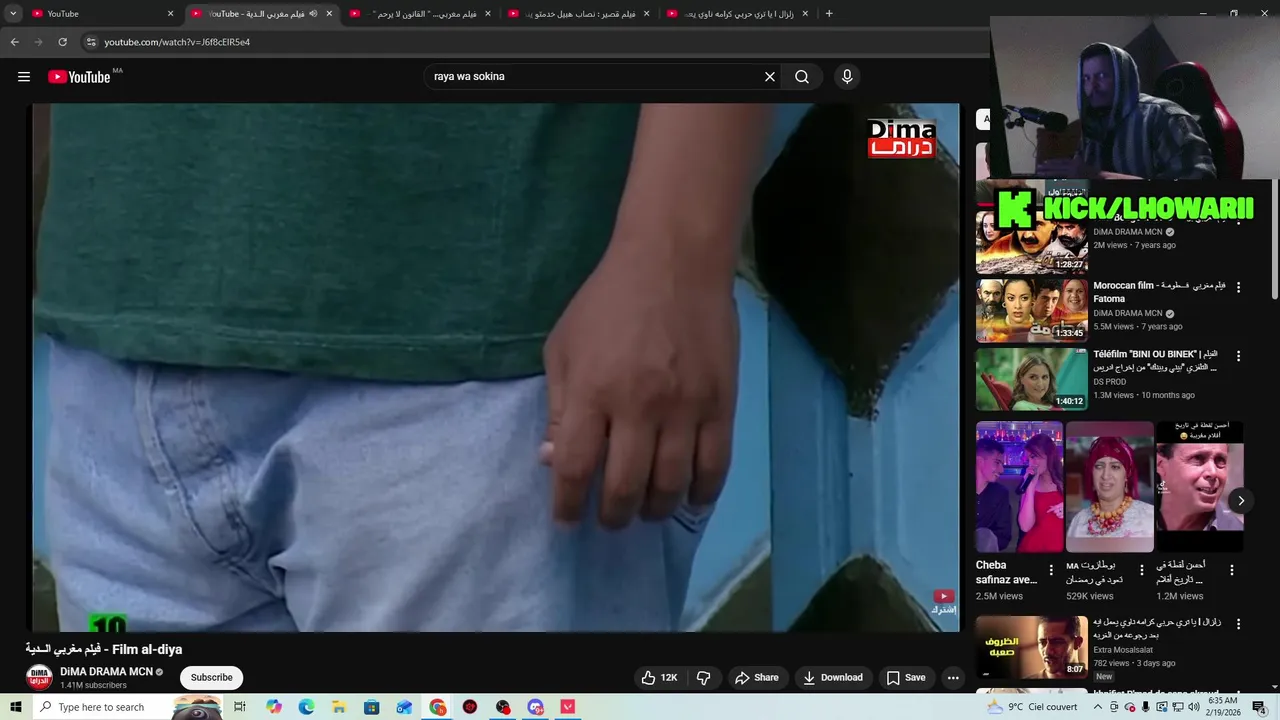Open DiMA DRAMA MCN channel name link
1280x720 pixels.
[106, 672]
